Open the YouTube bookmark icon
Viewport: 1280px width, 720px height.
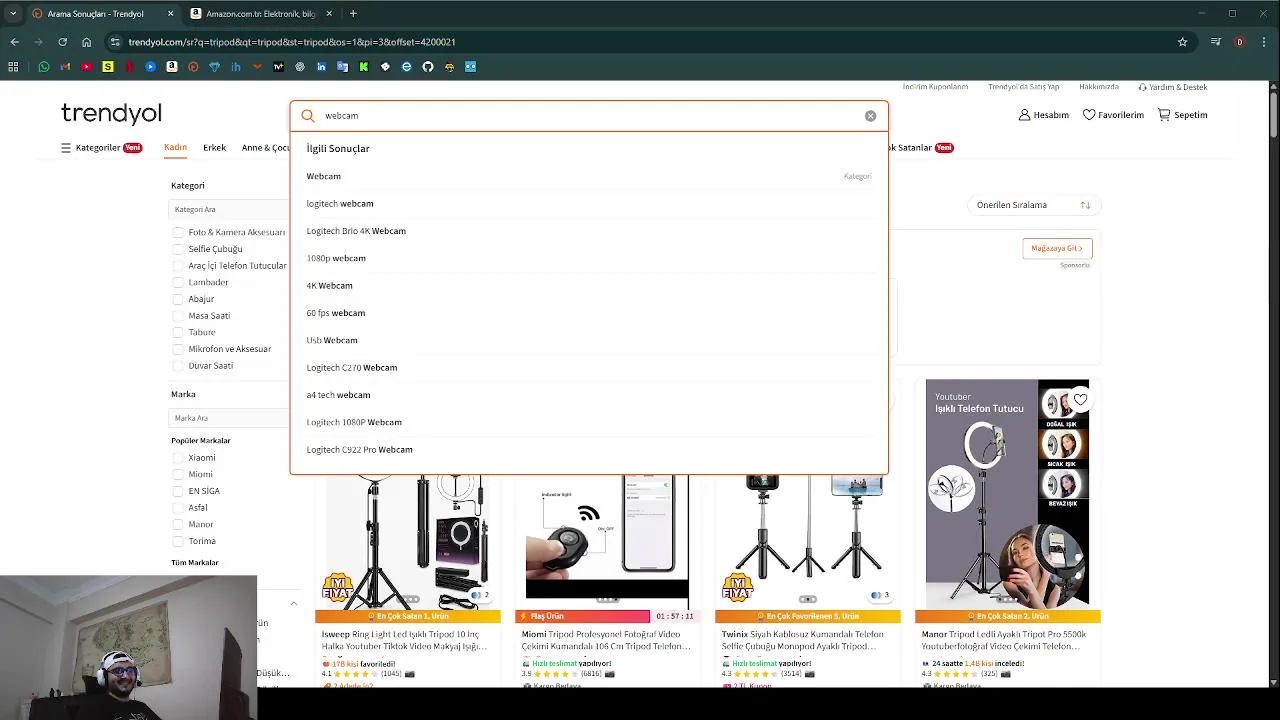tap(86, 67)
